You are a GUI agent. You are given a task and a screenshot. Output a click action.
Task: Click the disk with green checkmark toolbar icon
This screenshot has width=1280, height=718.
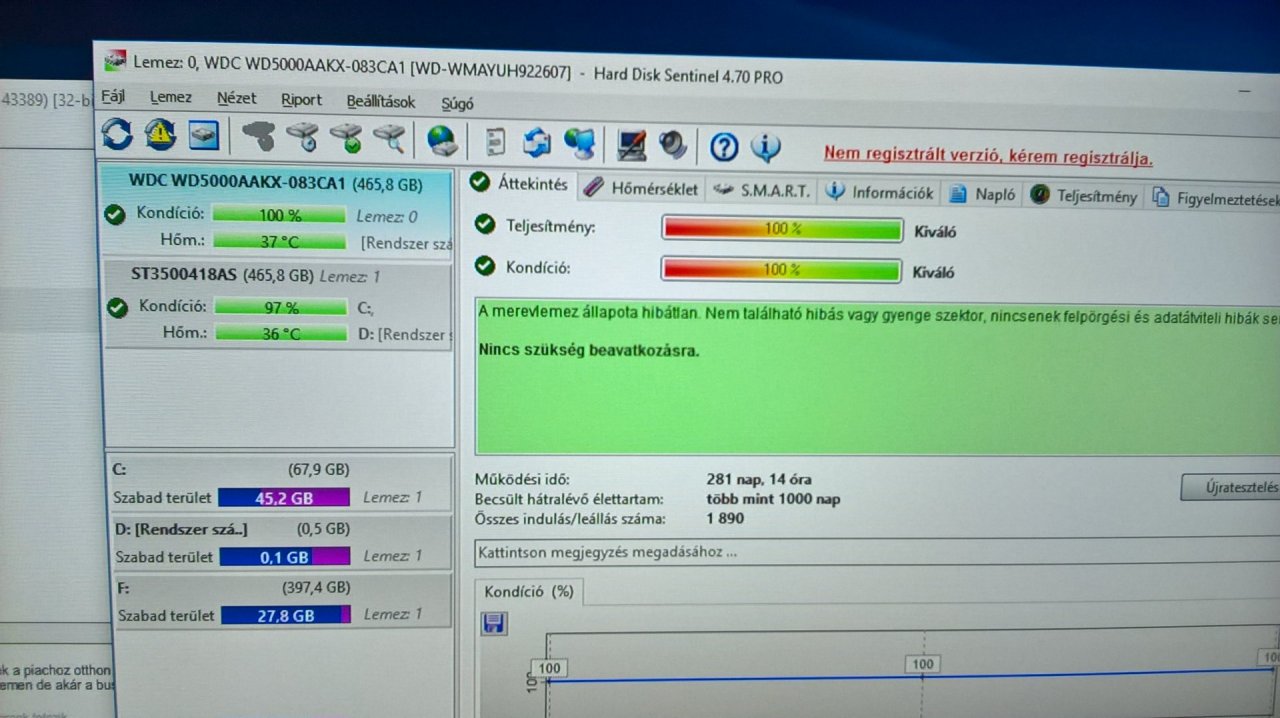(x=346, y=139)
